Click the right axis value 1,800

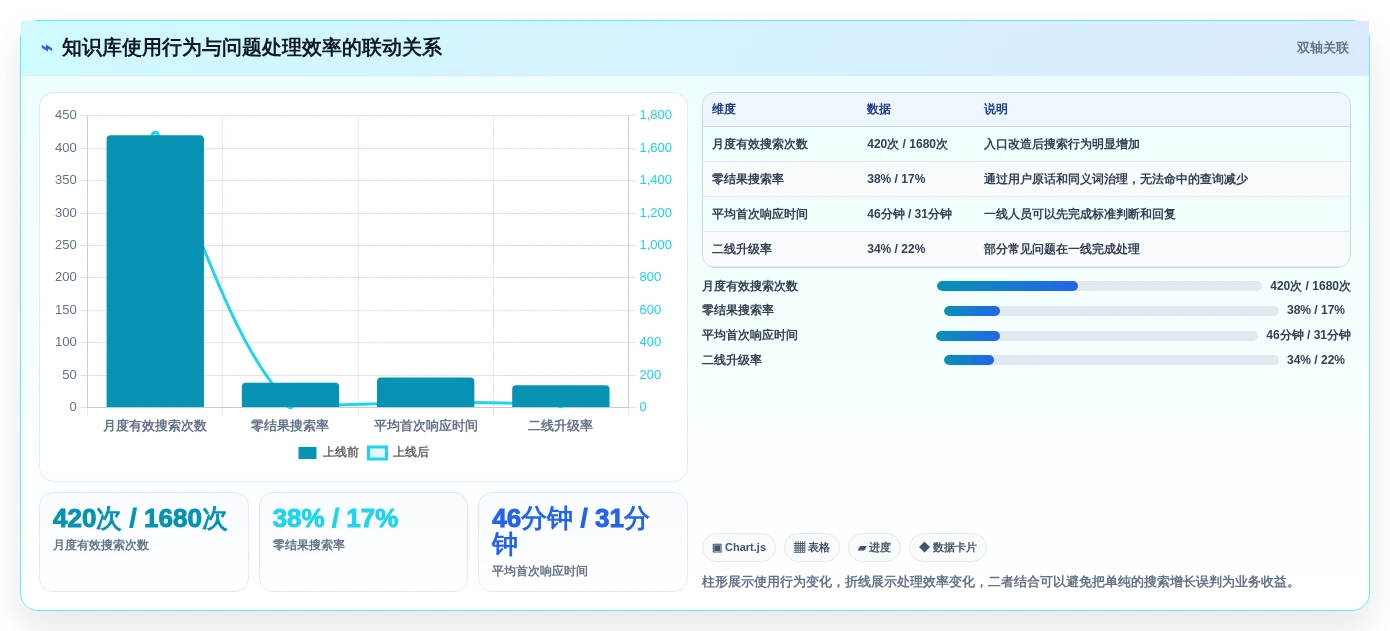click(x=655, y=115)
